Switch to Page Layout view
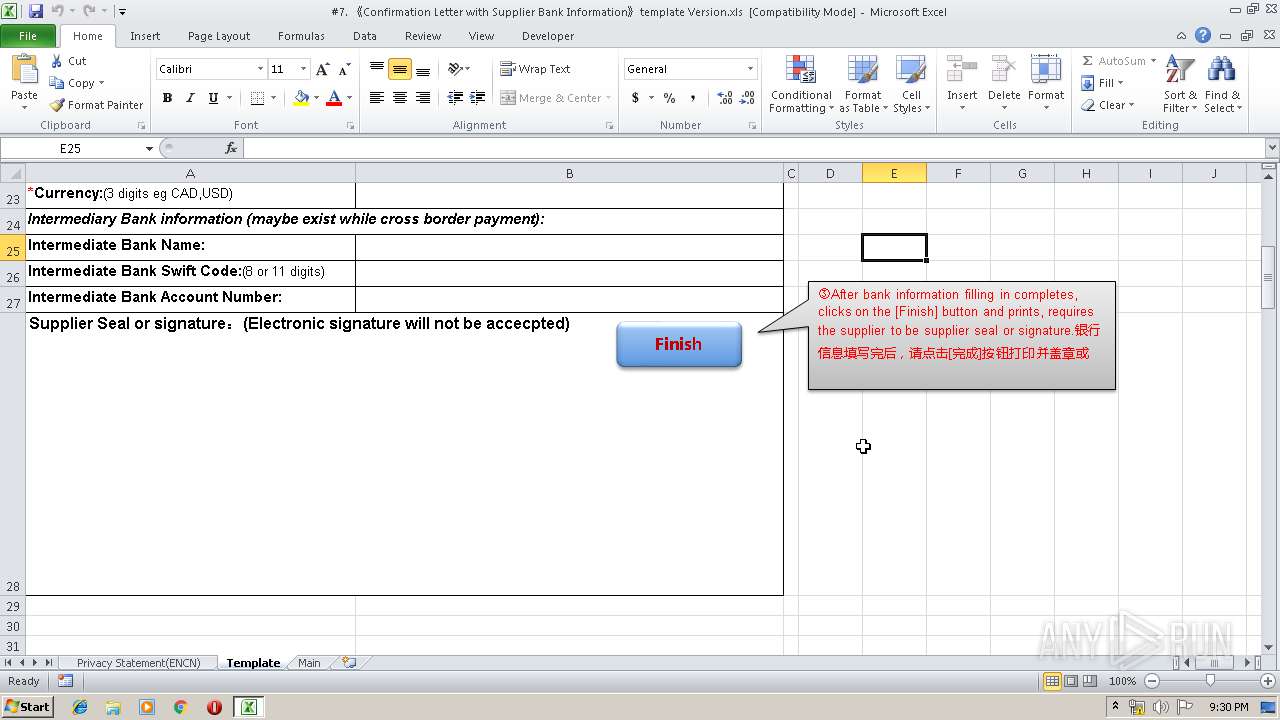The height and width of the screenshot is (720, 1280). (x=1071, y=681)
